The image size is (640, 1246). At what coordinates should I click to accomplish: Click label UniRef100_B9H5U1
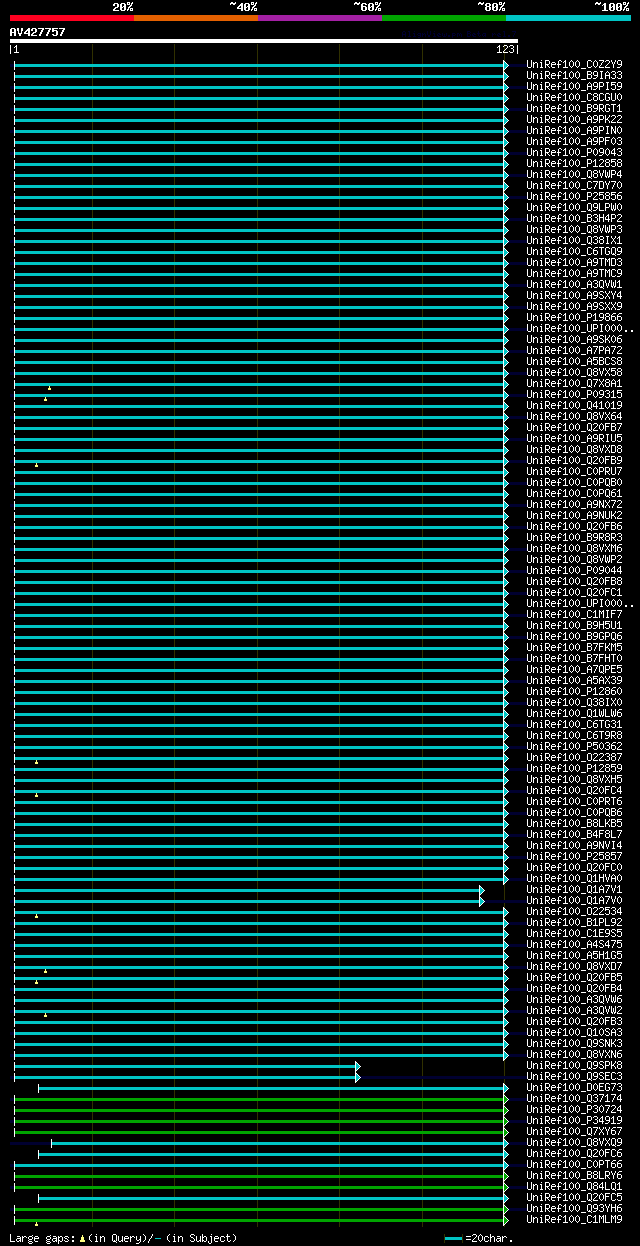click(x=574, y=625)
